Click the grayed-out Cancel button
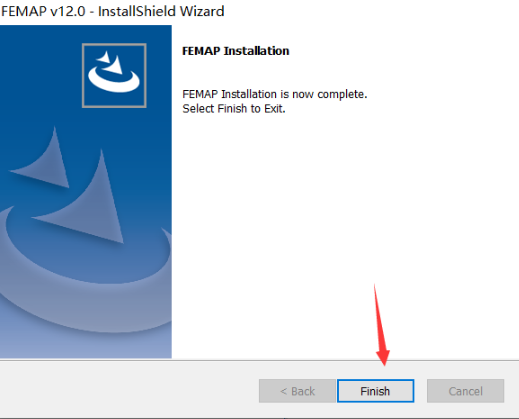 tap(465, 391)
